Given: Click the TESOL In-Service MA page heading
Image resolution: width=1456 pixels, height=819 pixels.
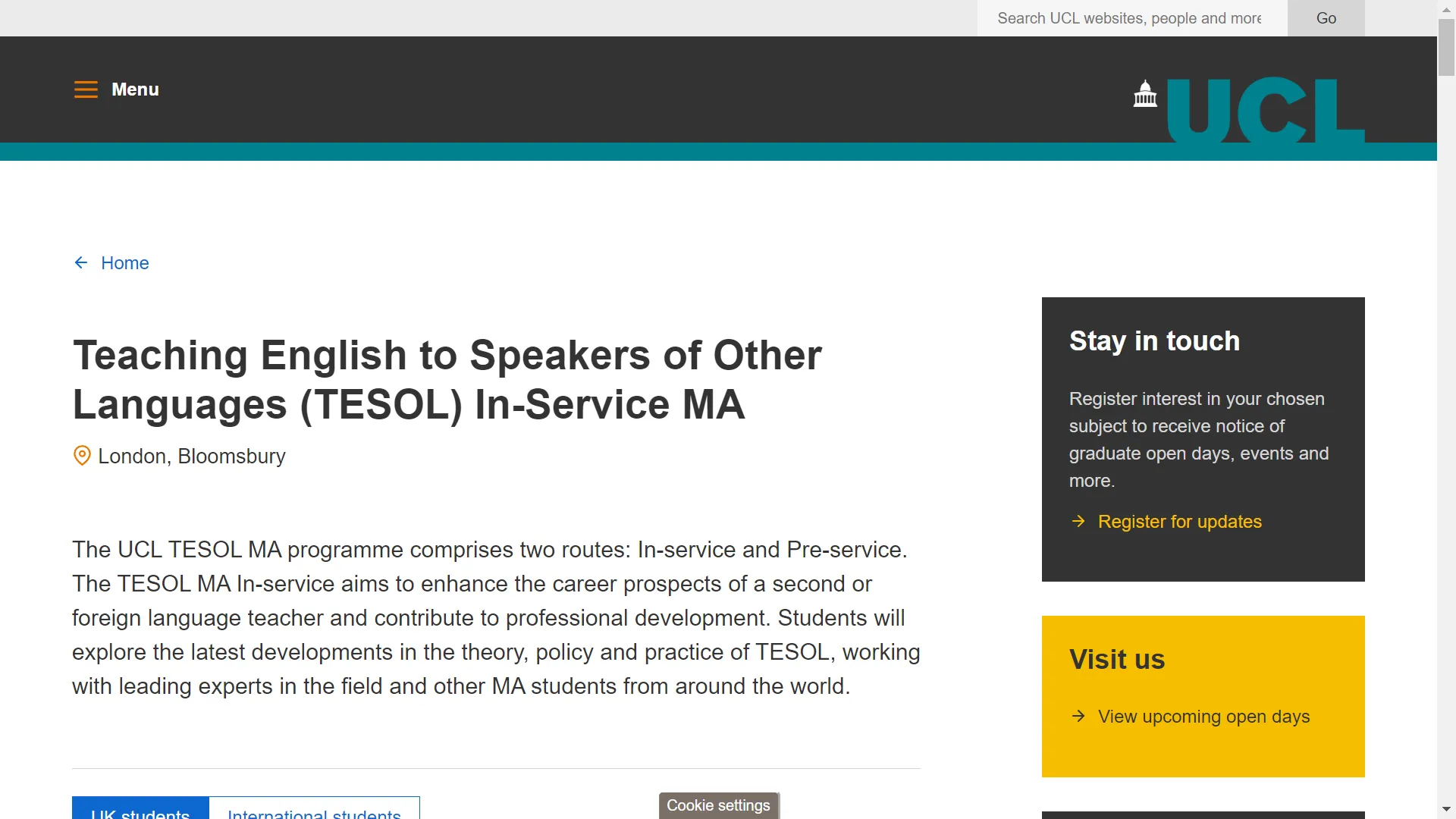Looking at the screenshot, I should pyautogui.click(x=447, y=379).
